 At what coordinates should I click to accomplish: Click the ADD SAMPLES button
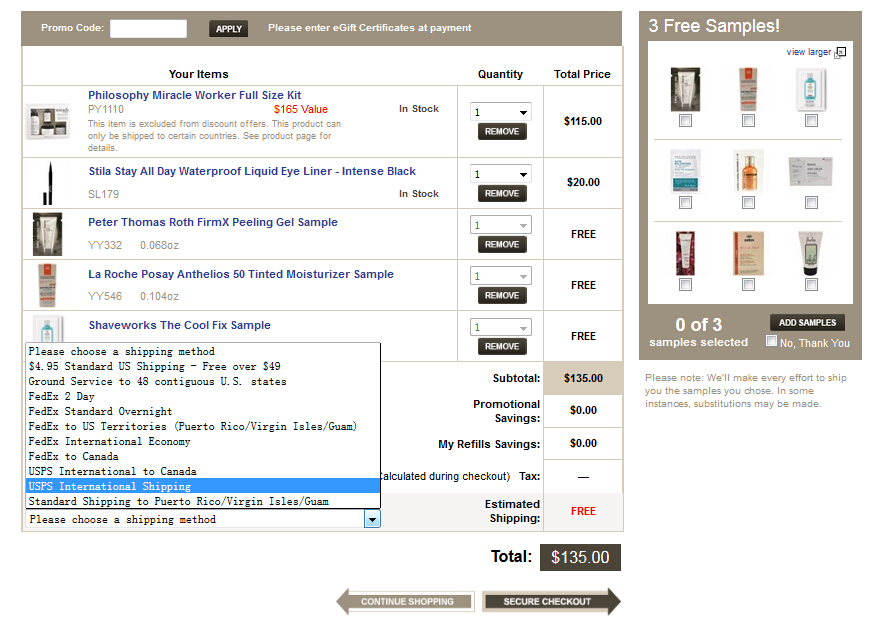[807, 323]
